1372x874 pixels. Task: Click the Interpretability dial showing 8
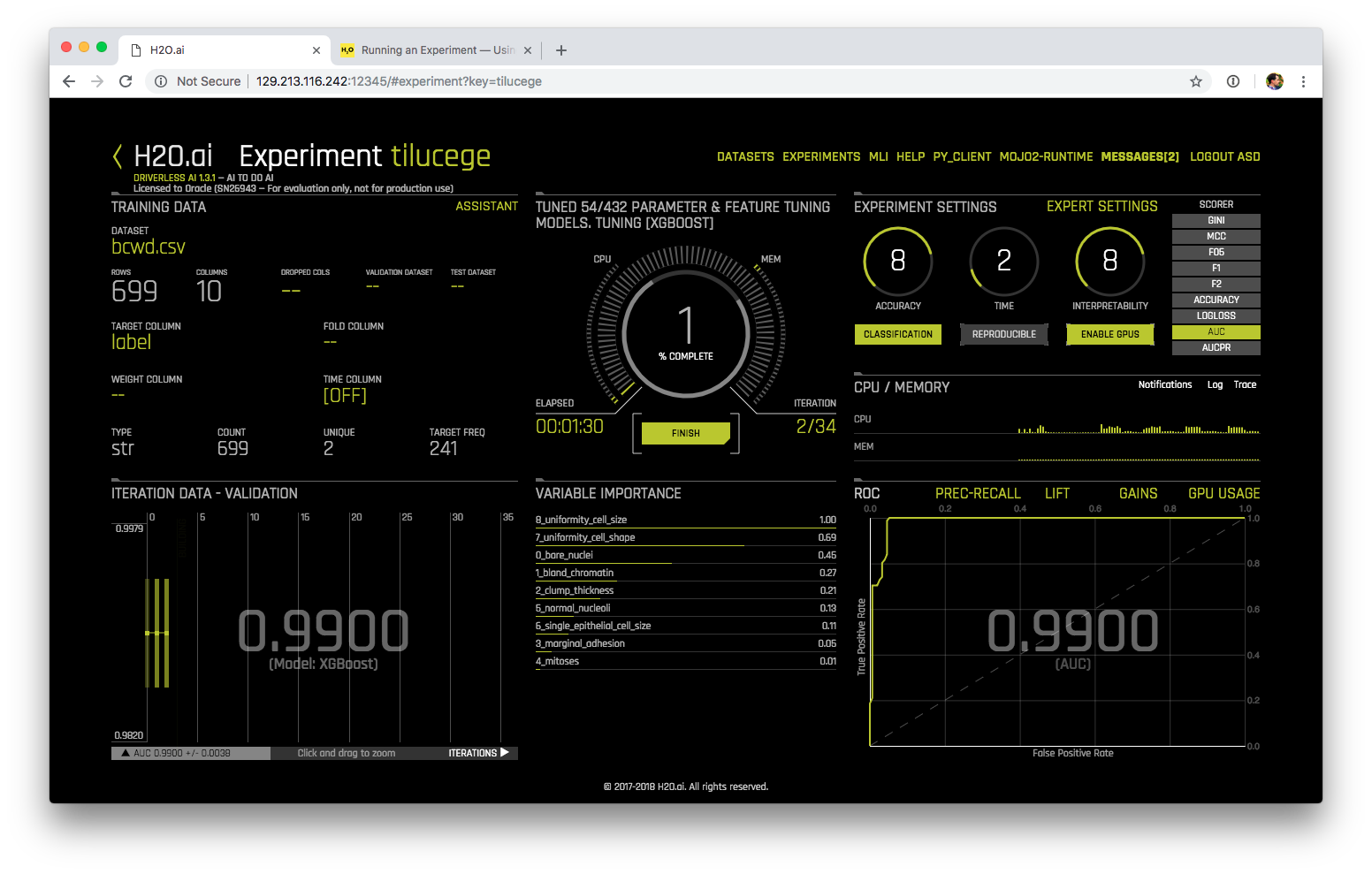(x=1110, y=261)
